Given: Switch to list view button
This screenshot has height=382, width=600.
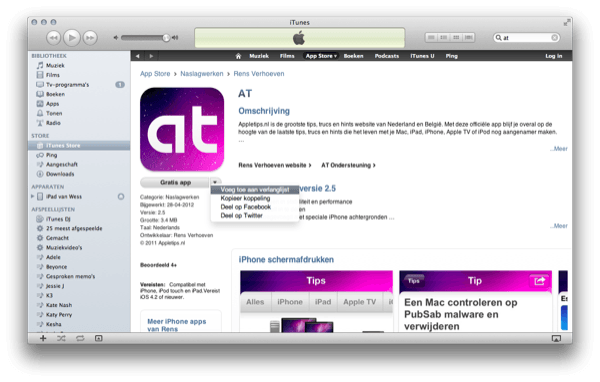Looking at the screenshot, I should [431, 38].
